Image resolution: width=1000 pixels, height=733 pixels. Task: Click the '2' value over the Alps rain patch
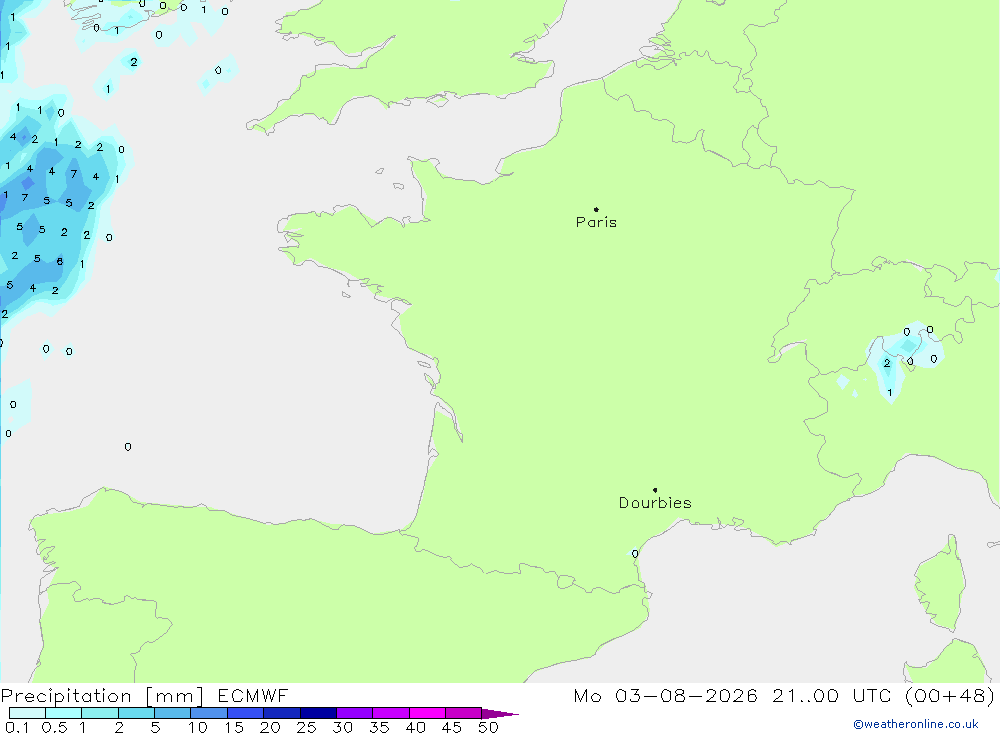click(886, 363)
